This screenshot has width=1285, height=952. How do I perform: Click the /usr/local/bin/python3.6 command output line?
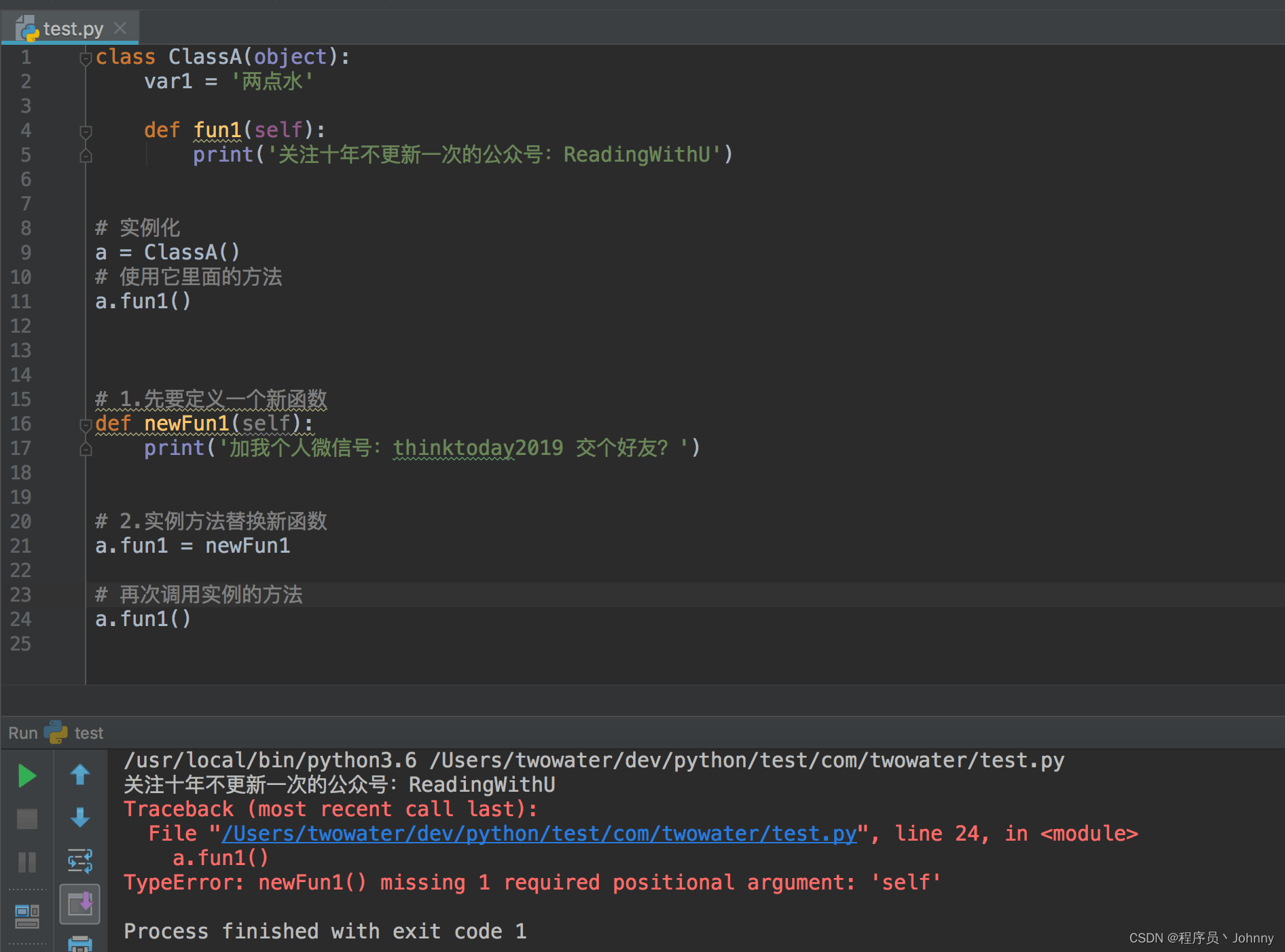click(x=594, y=761)
